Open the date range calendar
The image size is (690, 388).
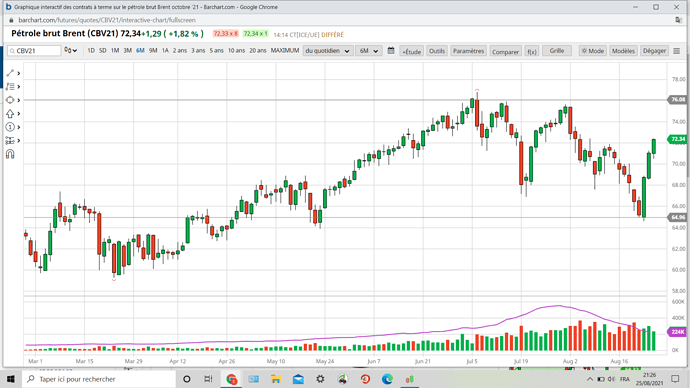[x=391, y=51]
